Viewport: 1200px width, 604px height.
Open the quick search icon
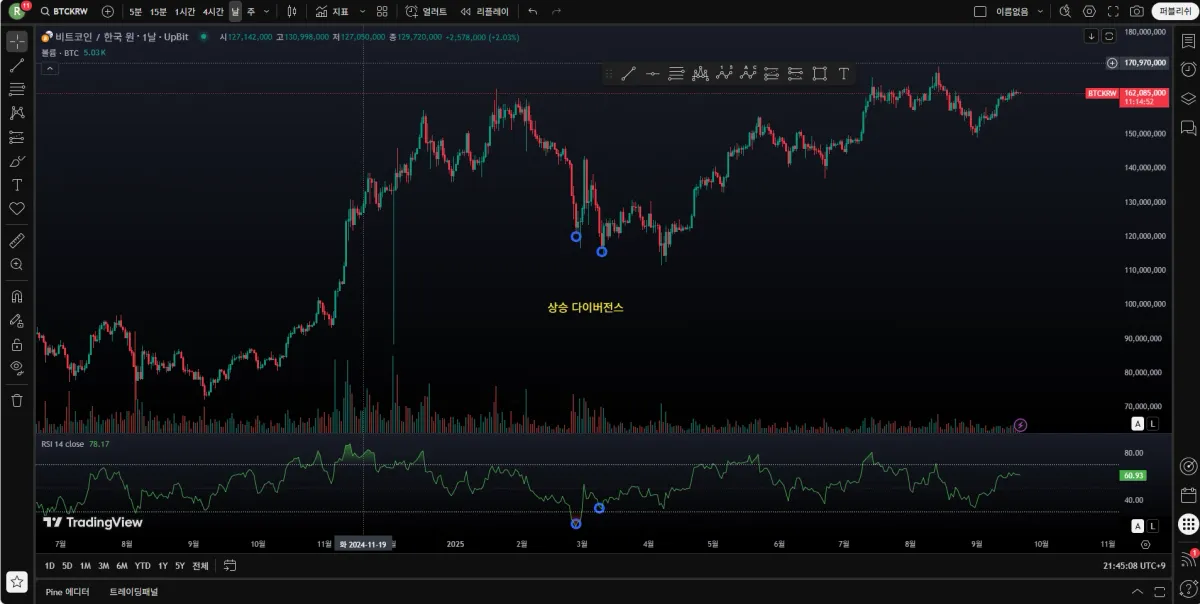click(1065, 11)
